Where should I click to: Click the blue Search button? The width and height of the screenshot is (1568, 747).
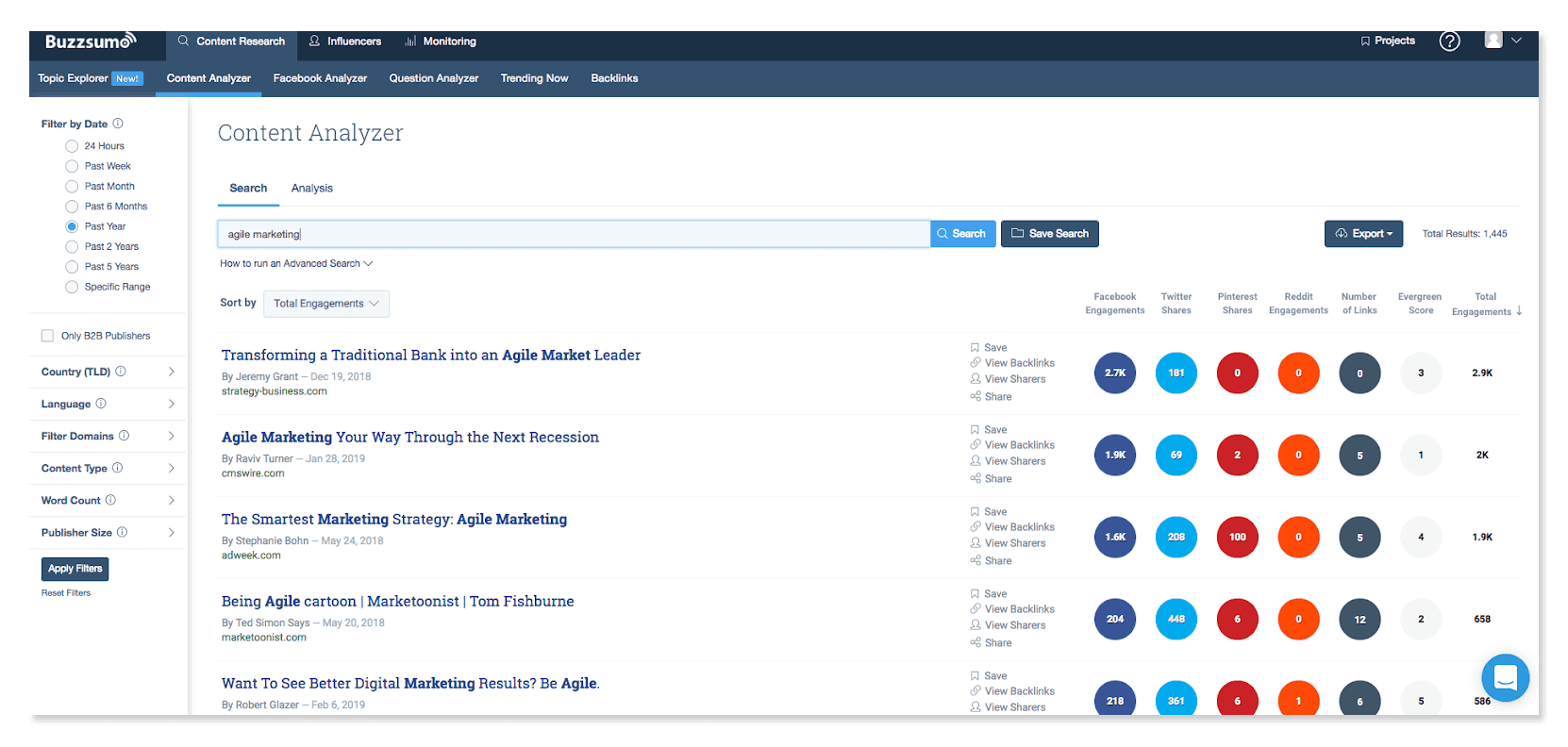point(963,234)
